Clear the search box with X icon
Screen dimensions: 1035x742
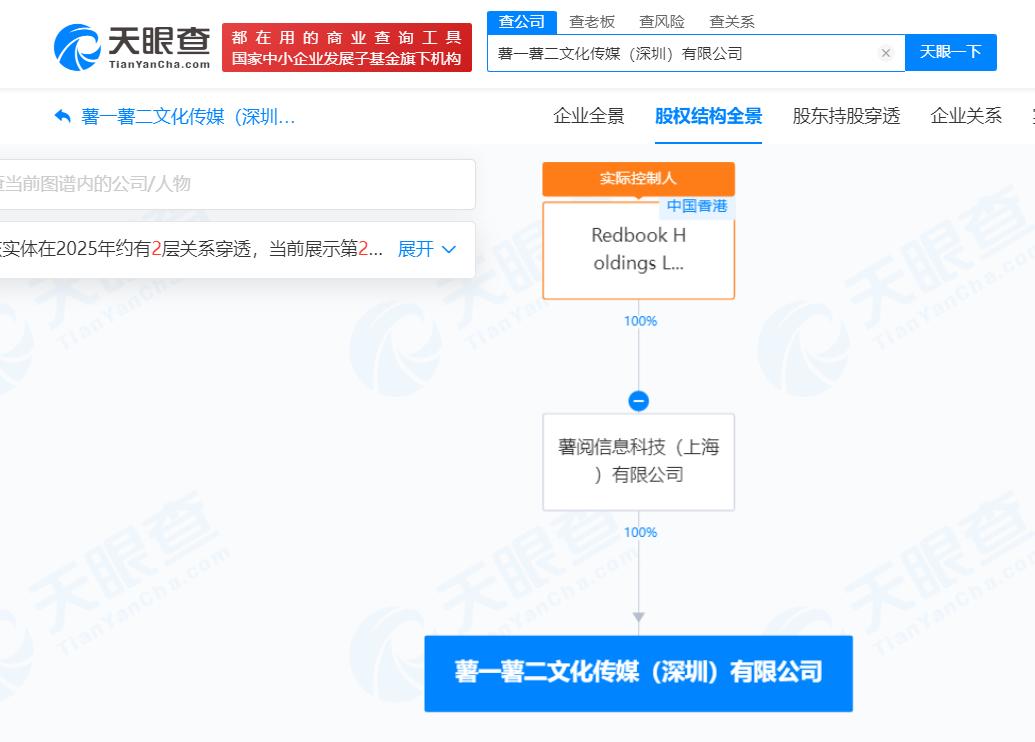click(x=885, y=53)
